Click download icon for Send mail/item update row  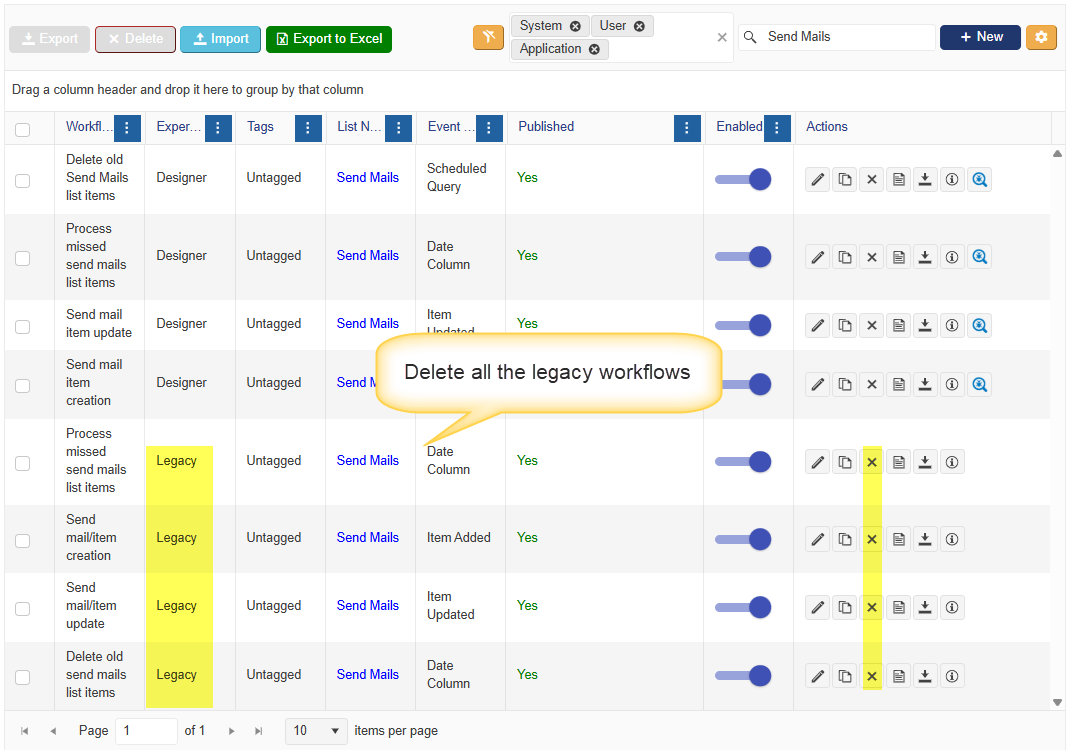click(x=925, y=607)
